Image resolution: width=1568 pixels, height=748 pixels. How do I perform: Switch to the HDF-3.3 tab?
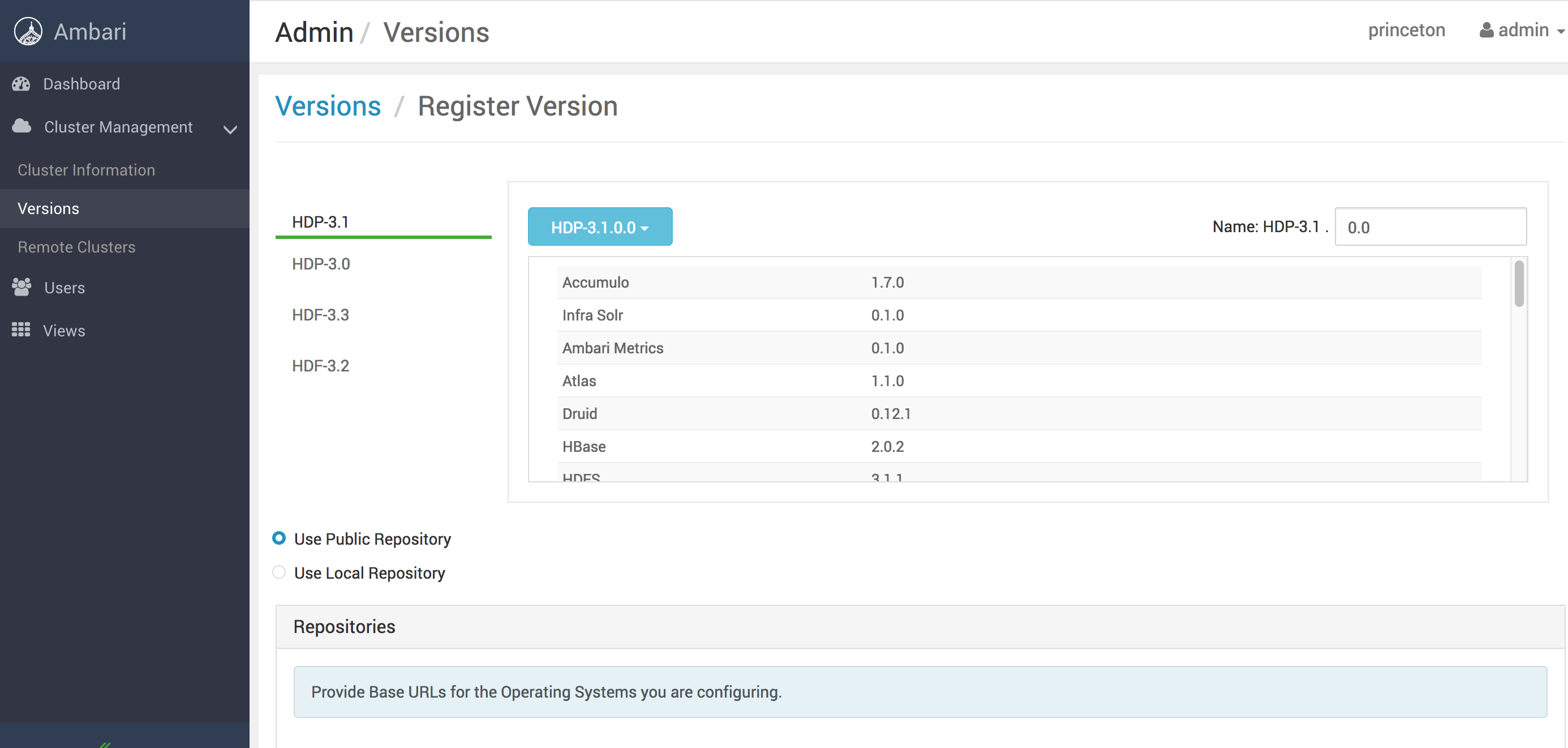pyautogui.click(x=320, y=315)
